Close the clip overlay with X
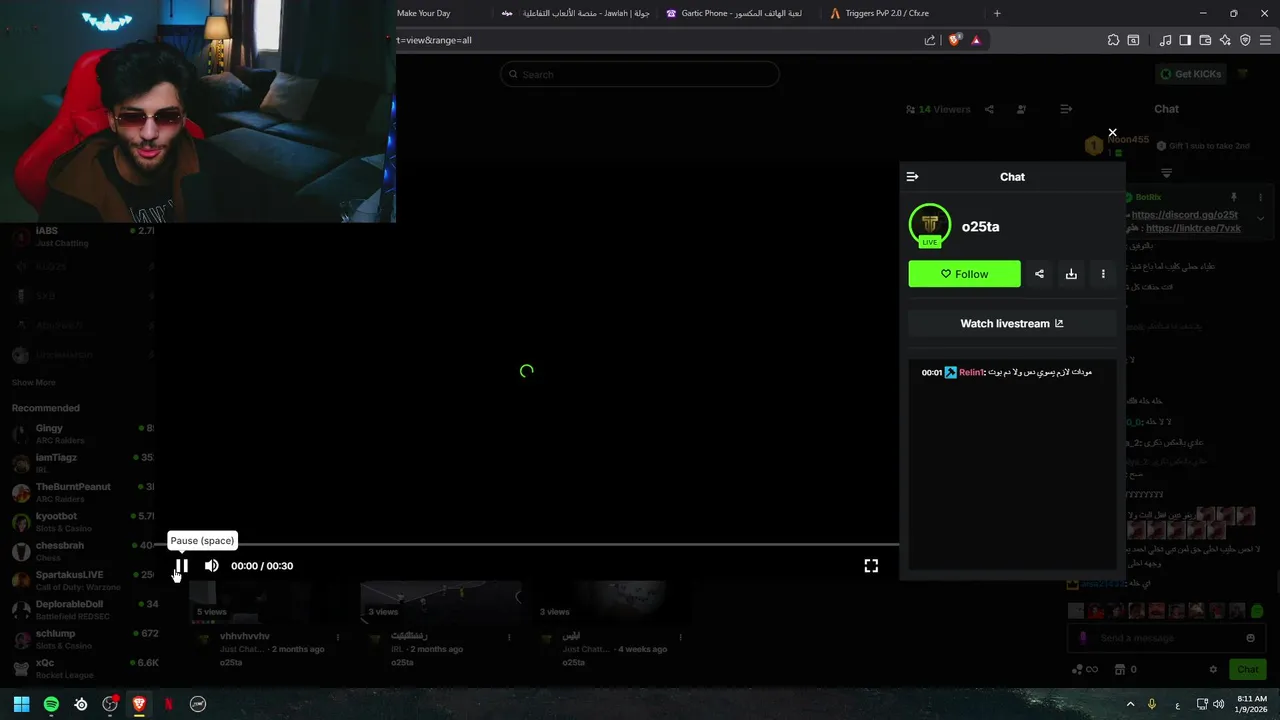 [1112, 133]
